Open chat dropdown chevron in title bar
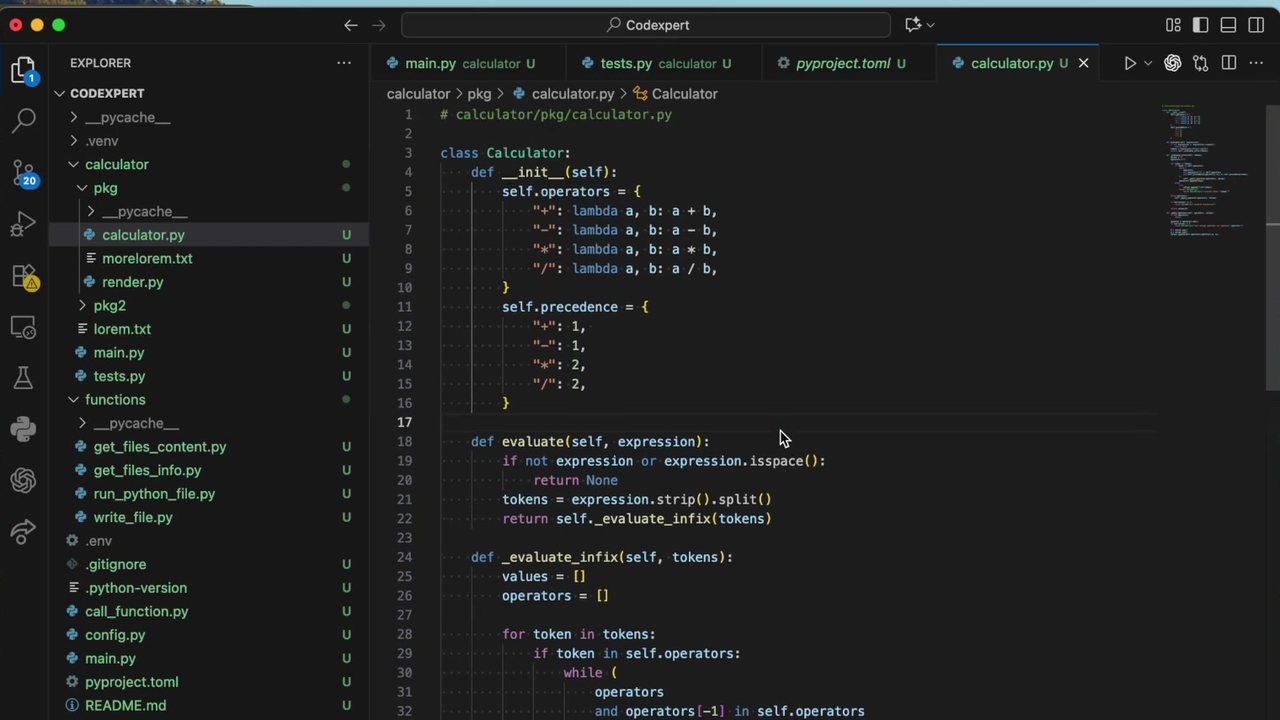 click(930, 25)
